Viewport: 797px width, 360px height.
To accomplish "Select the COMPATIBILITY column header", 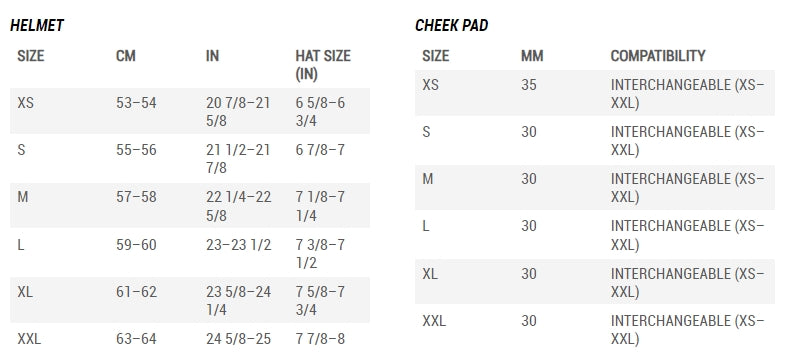I will pos(658,55).
